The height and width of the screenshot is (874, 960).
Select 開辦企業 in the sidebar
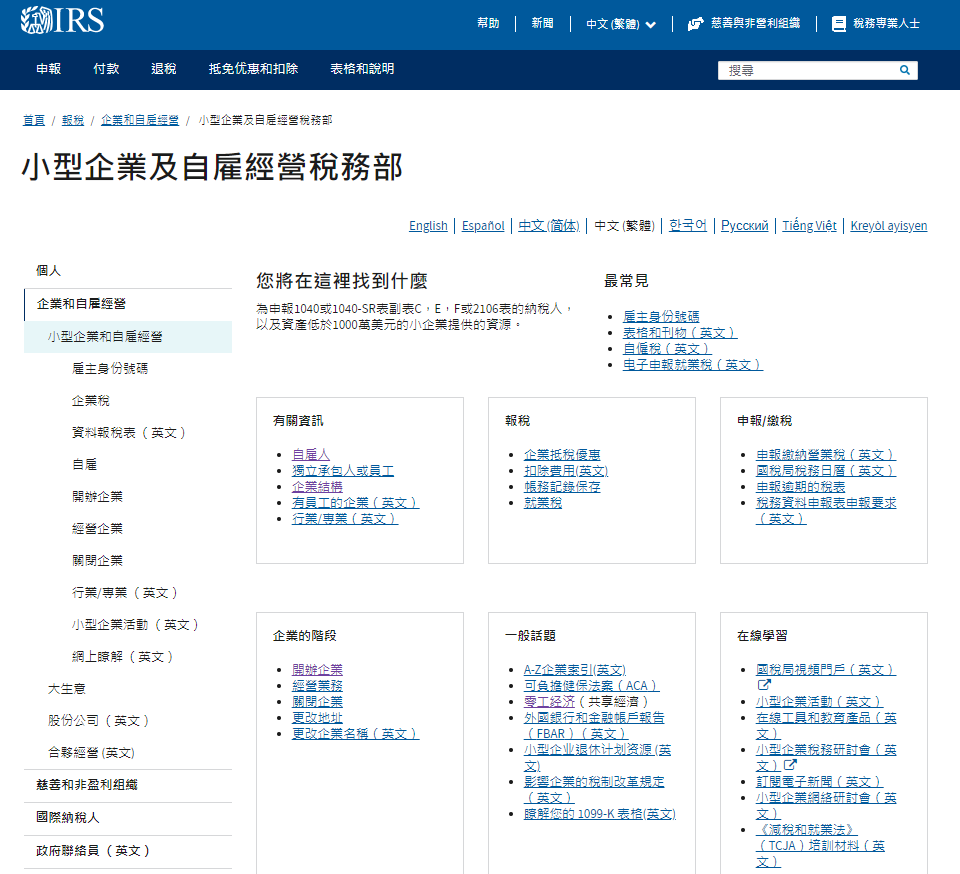point(97,497)
